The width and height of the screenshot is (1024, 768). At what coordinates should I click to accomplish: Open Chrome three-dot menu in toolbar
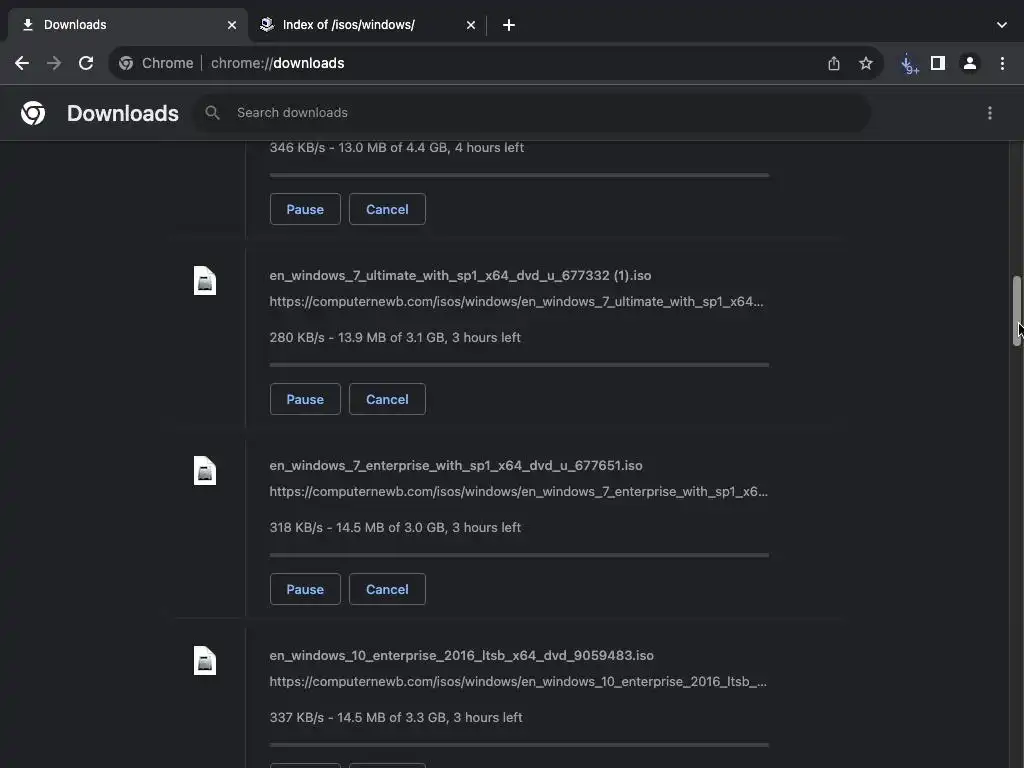[1002, 63]
